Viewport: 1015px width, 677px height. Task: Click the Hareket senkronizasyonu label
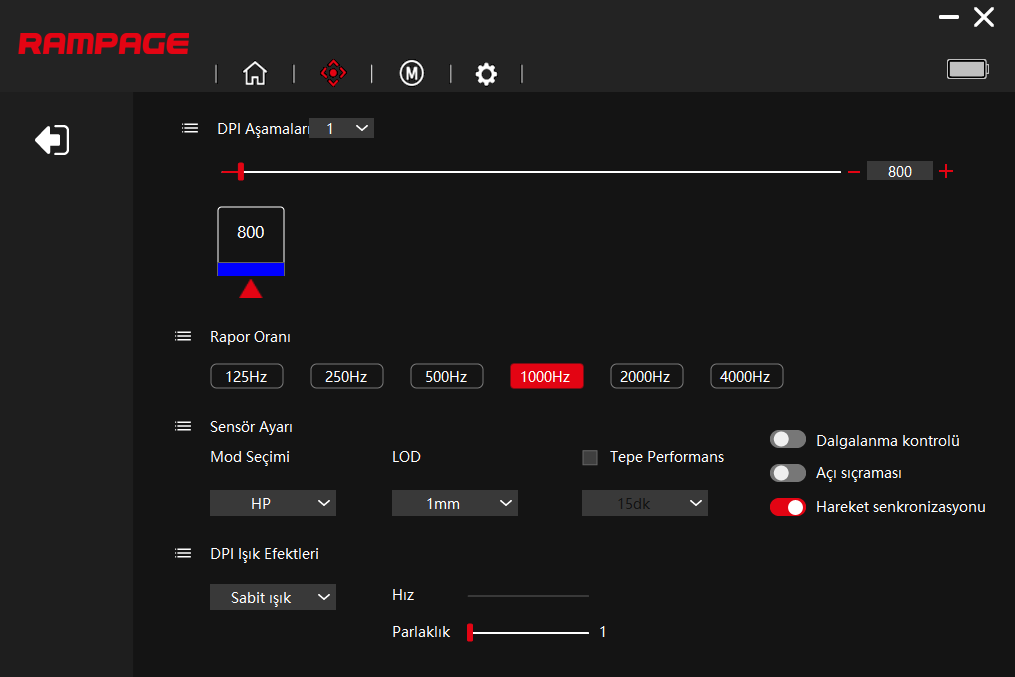tap(900, 507)
